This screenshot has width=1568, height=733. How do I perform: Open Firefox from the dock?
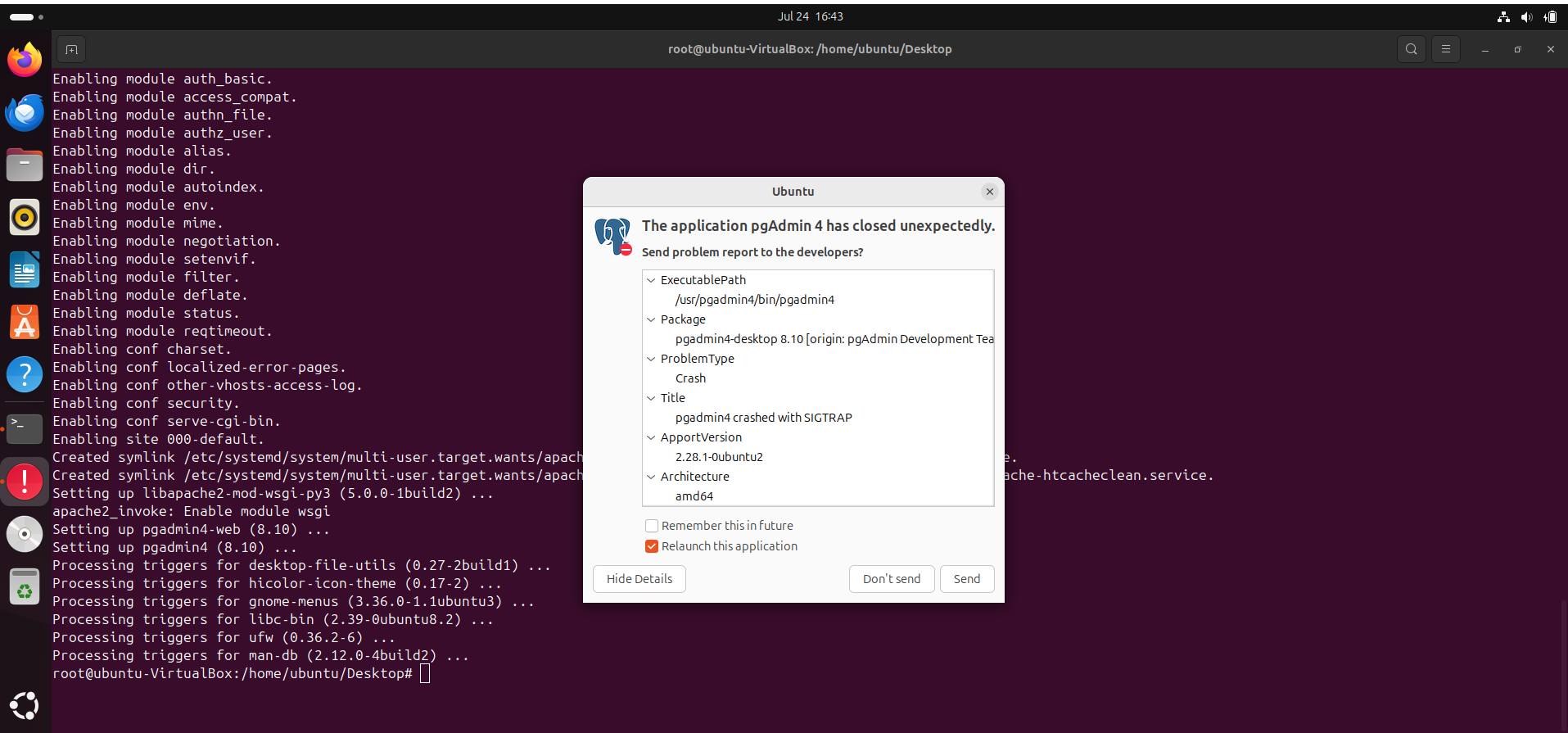25,60
